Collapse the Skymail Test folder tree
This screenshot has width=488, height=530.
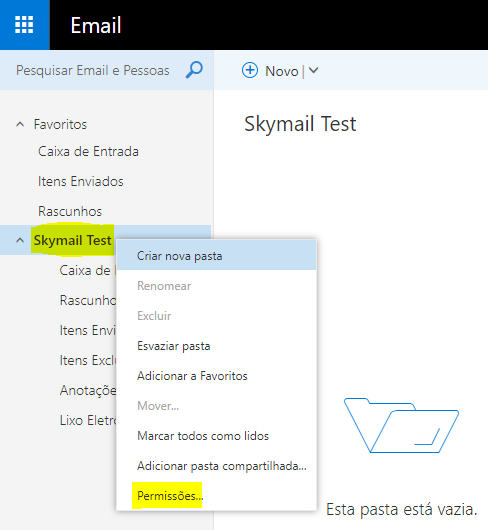tap(20, 240)
